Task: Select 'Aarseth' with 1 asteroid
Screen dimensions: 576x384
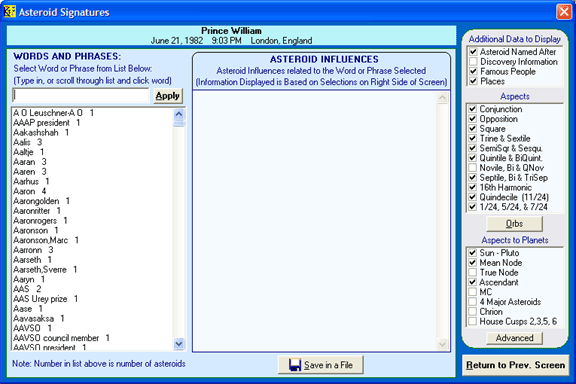Action: coord(92,260)
